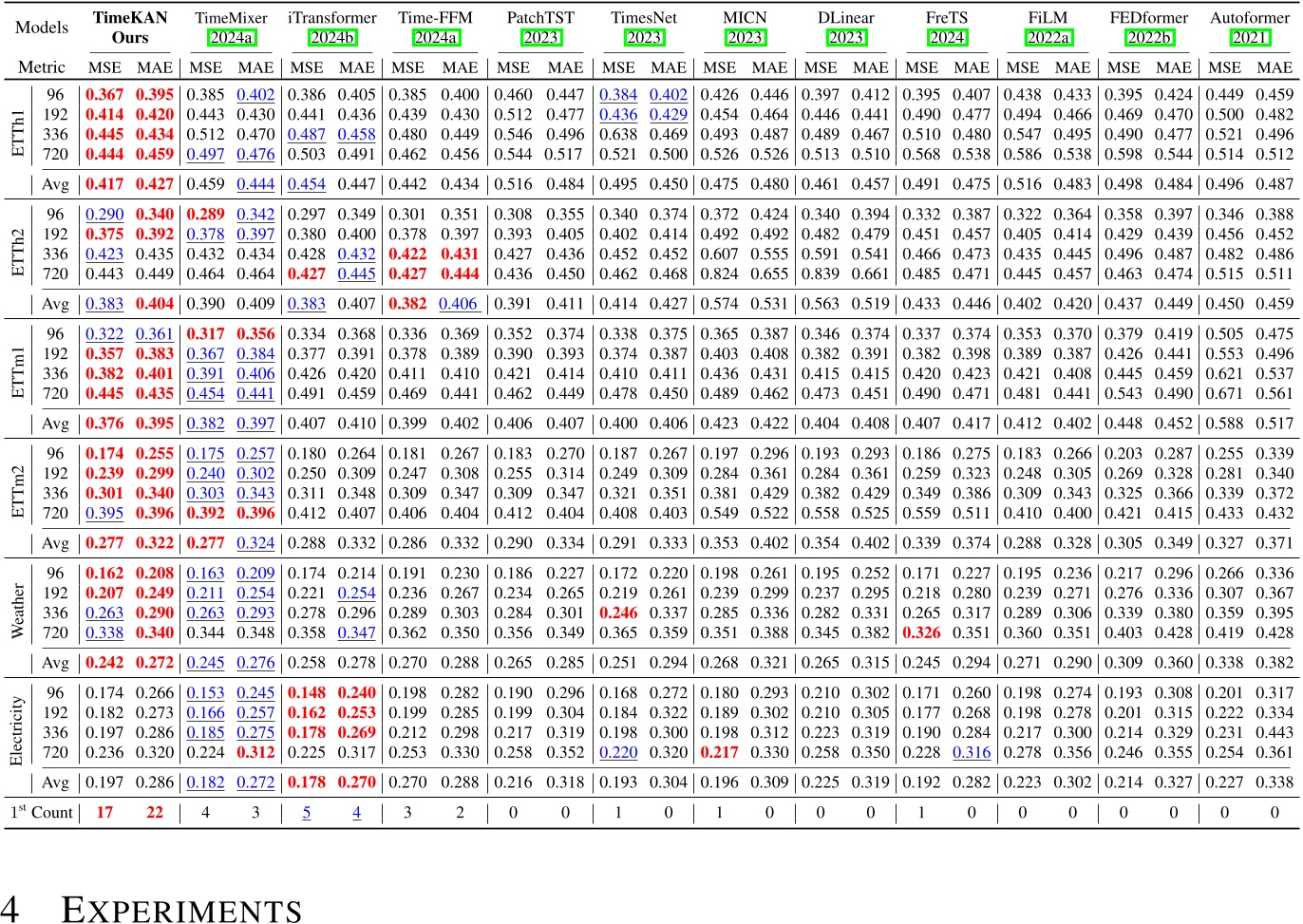Click TimeKAN's red 1st Count MSE value 17
The width and height of the screenshot is (1303, 924).
coord(104,812)
